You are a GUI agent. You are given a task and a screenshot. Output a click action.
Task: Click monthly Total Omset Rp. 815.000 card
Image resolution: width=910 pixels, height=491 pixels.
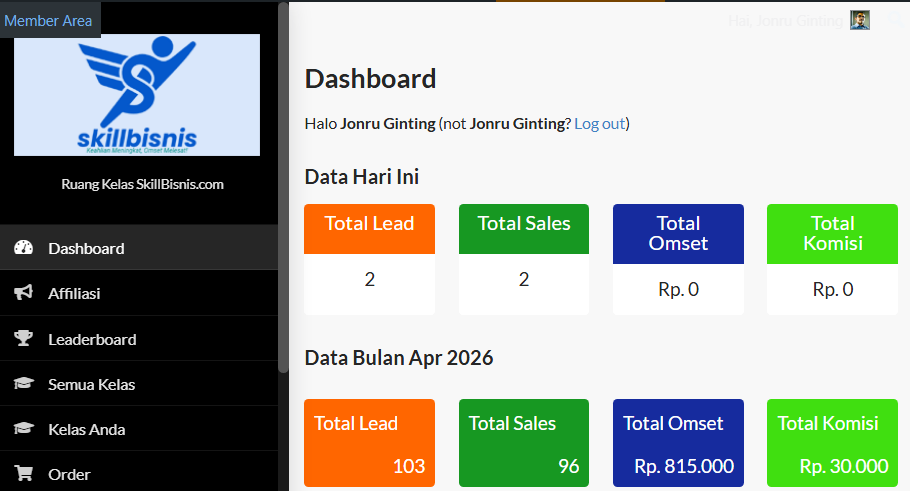coord(678,443)
